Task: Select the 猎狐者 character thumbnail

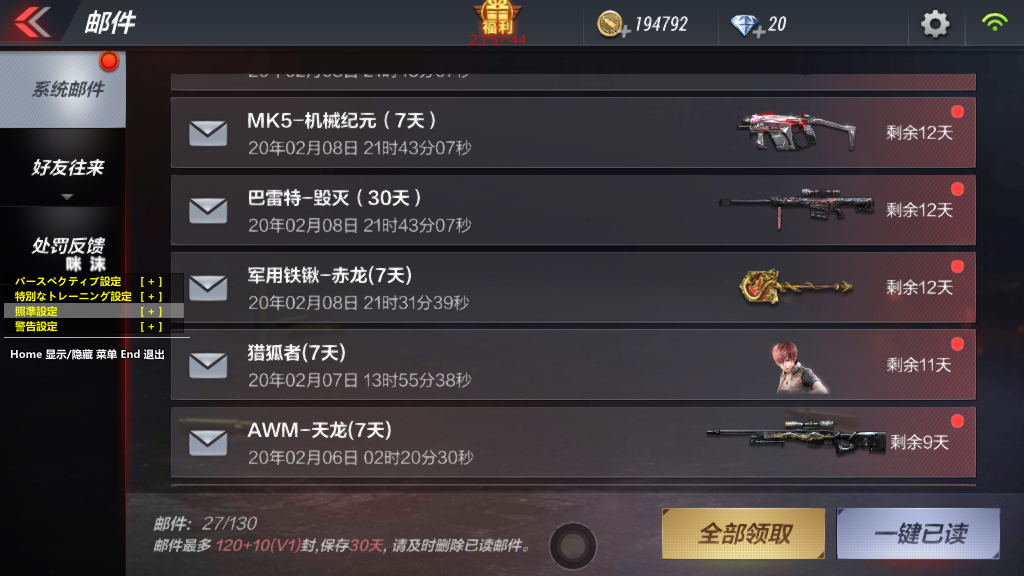Action: pyautogui.click(x=799, y=367)
